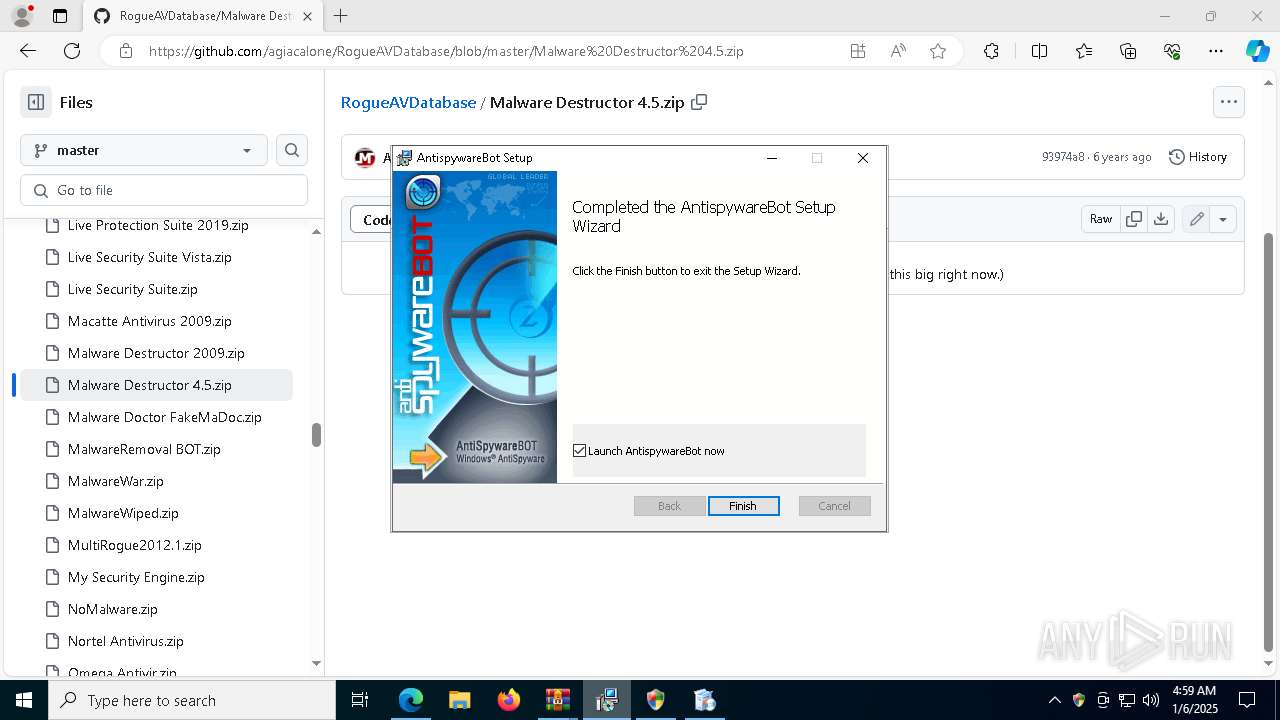
Task: Click Type here to search box
Action: click(192, 700)
